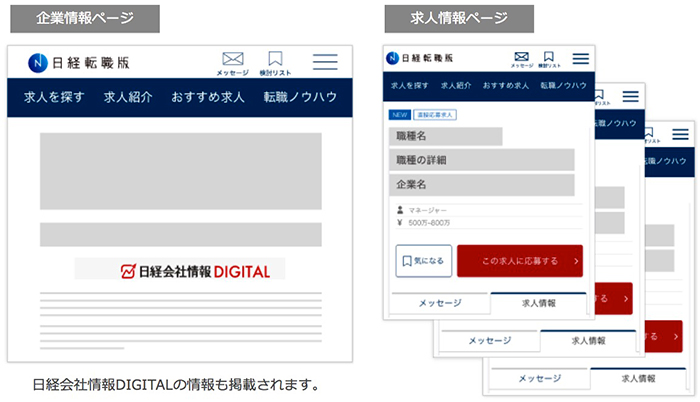Image resolution: width=700 pixels, height=402 pixels.
Task: Click the red apply button on the middle job card
Action: pyautogui.click(x=614, y=298)
